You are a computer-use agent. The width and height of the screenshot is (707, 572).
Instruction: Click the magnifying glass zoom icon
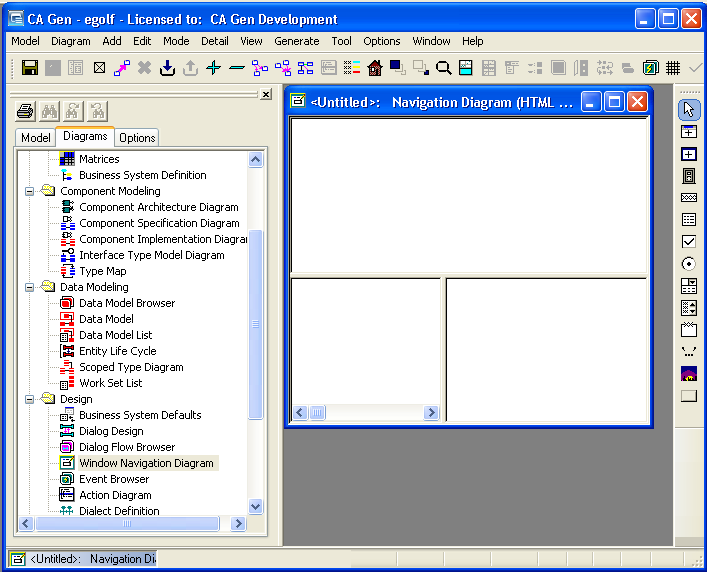(443, 68)
